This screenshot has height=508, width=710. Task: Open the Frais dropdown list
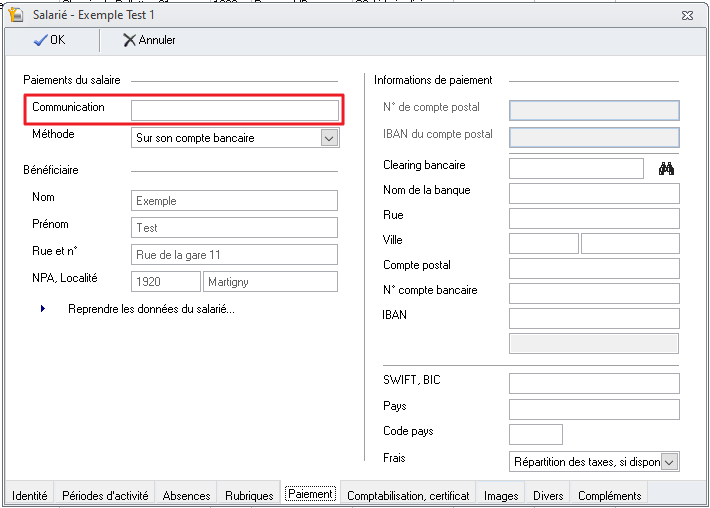click(x=669, y=461)
